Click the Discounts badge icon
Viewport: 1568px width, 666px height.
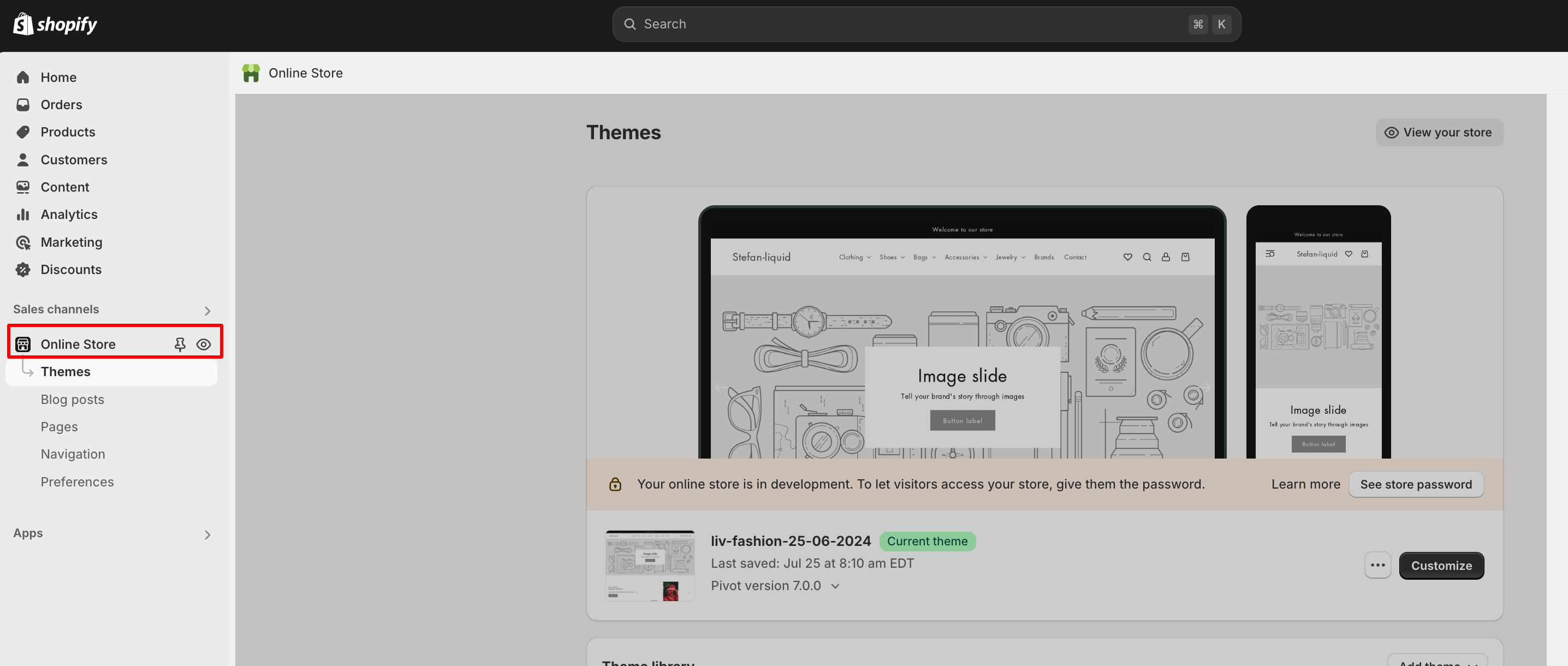[23, 270]
